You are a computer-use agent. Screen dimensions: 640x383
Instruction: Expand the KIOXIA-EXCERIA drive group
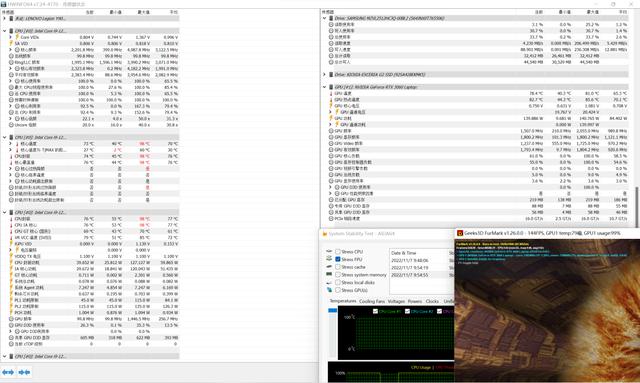pyautogui.click(x=324, y=74)
